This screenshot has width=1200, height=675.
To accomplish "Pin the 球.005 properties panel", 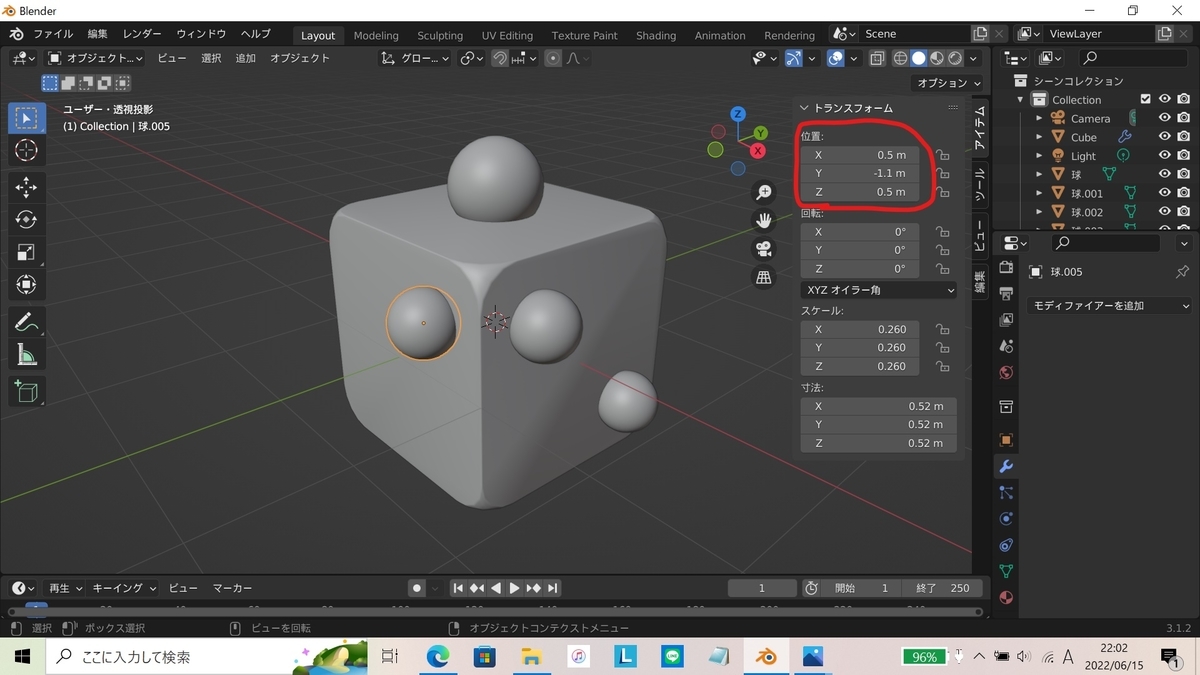I will (x=1182, y=272).
